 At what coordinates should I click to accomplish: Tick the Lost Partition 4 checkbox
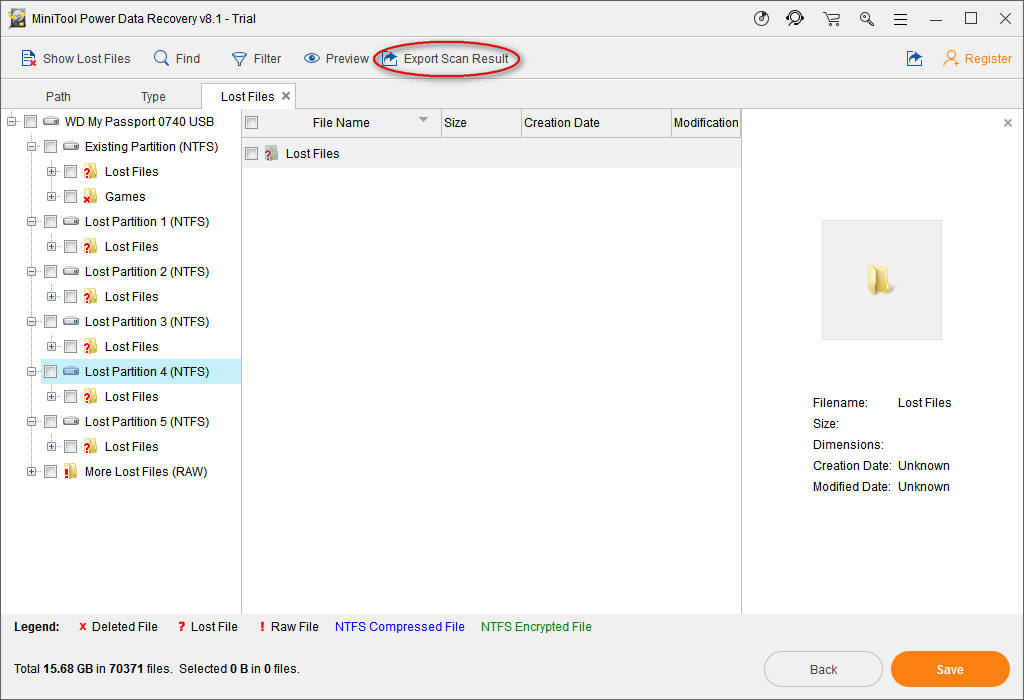coord(50,372)
